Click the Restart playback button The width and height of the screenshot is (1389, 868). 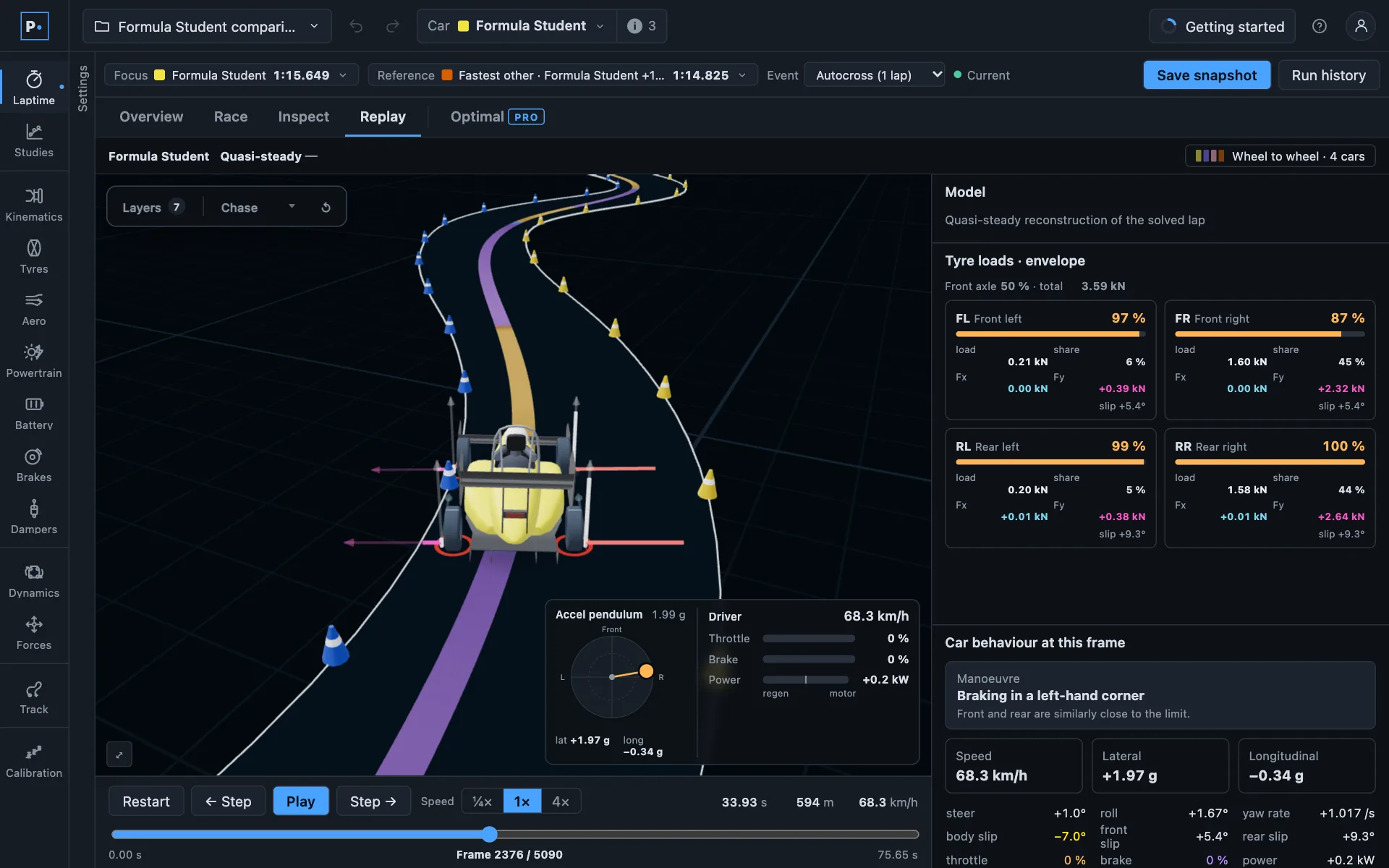point(146,801)
